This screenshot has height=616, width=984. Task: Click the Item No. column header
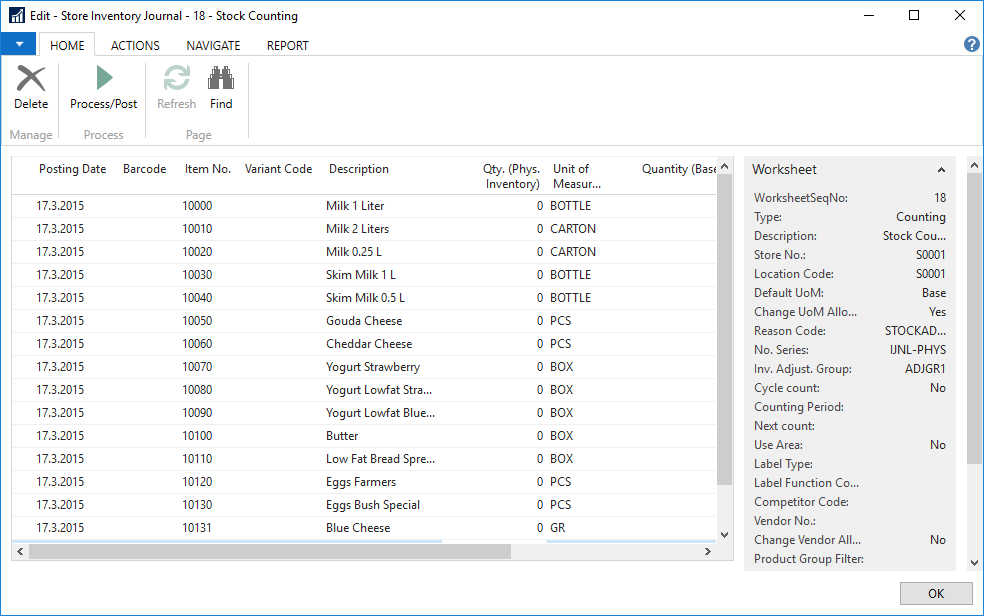pyautogui.click(x=208, y=169)
